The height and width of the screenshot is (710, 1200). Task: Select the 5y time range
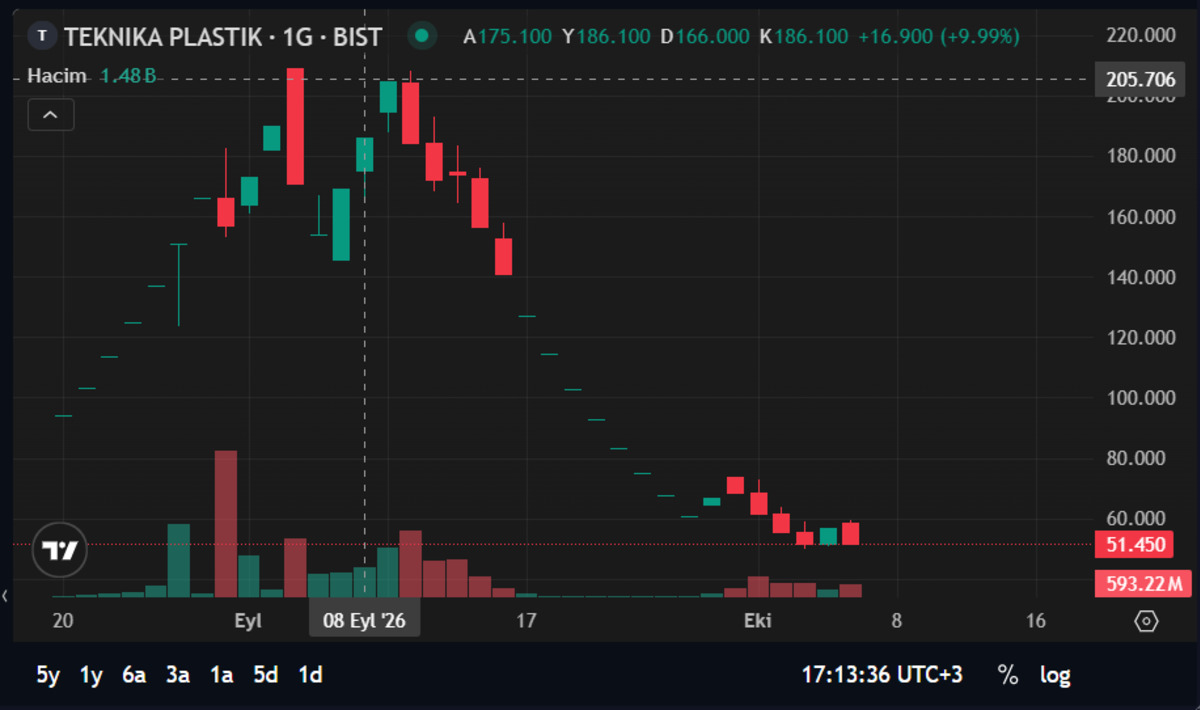(x=48, y=675)
